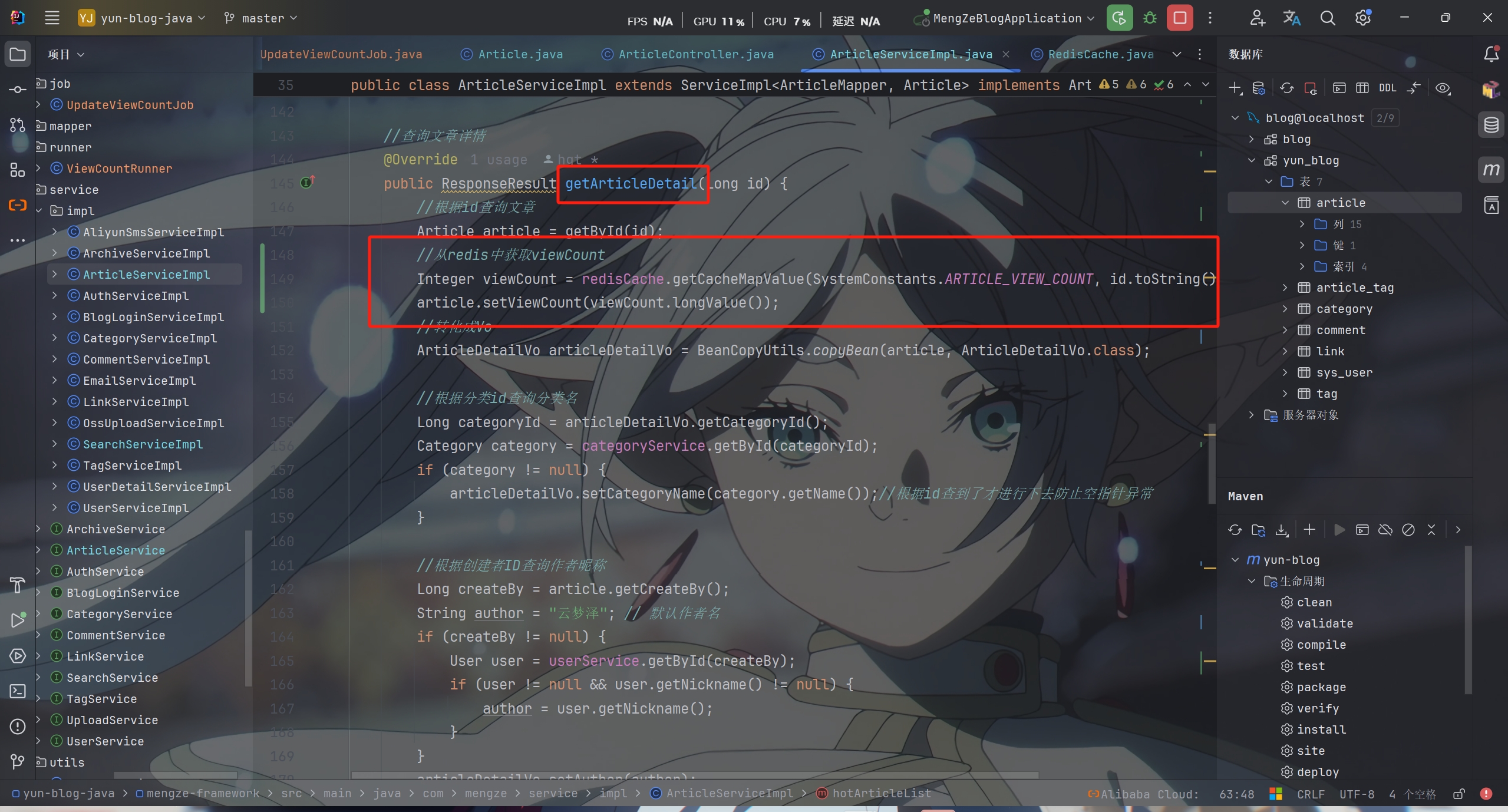Stop the running MengZeBlogApplication
1508x812 pixels.
coord(1180,18)
